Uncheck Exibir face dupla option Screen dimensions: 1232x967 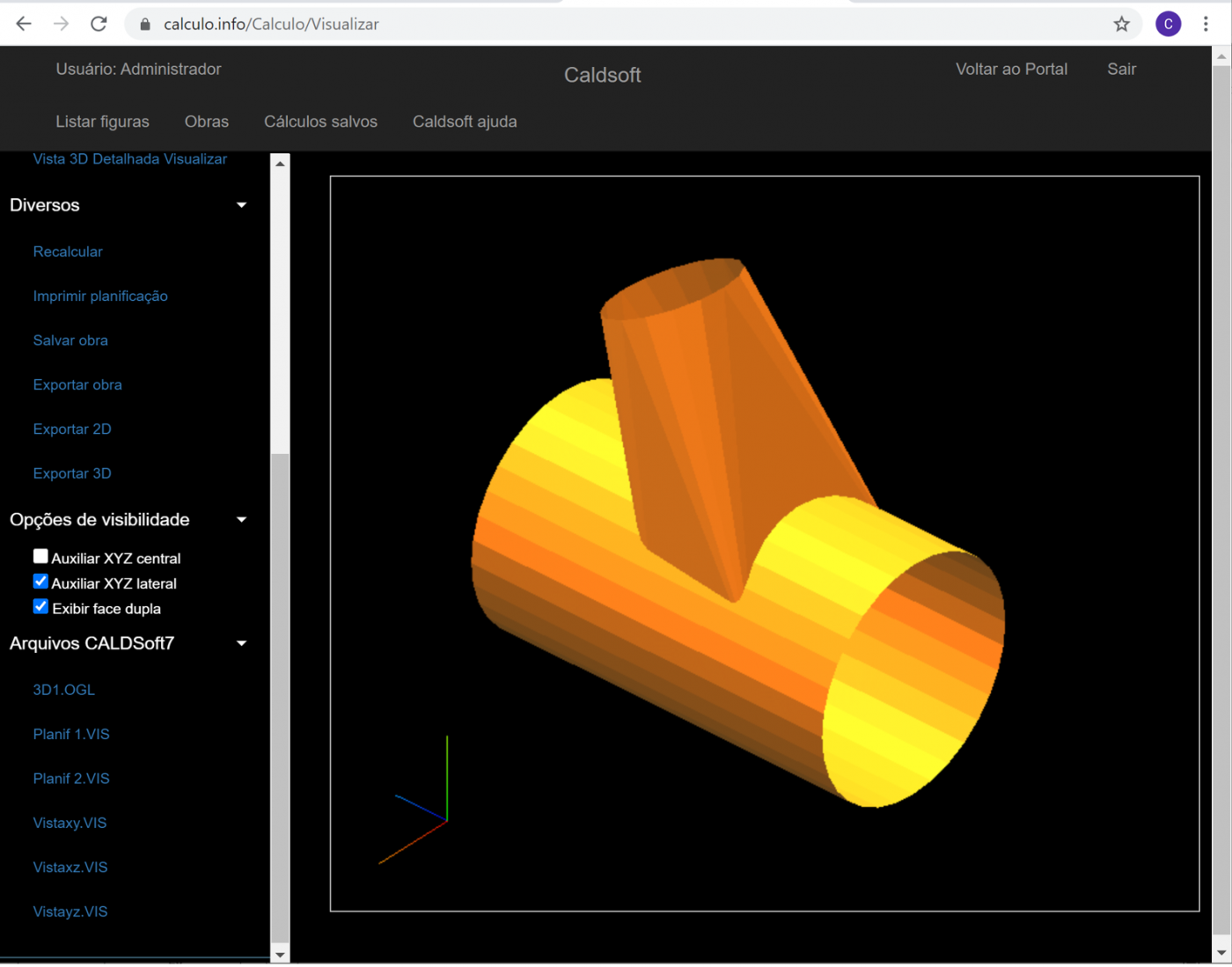pyautogui.click(x=40, y=606)
